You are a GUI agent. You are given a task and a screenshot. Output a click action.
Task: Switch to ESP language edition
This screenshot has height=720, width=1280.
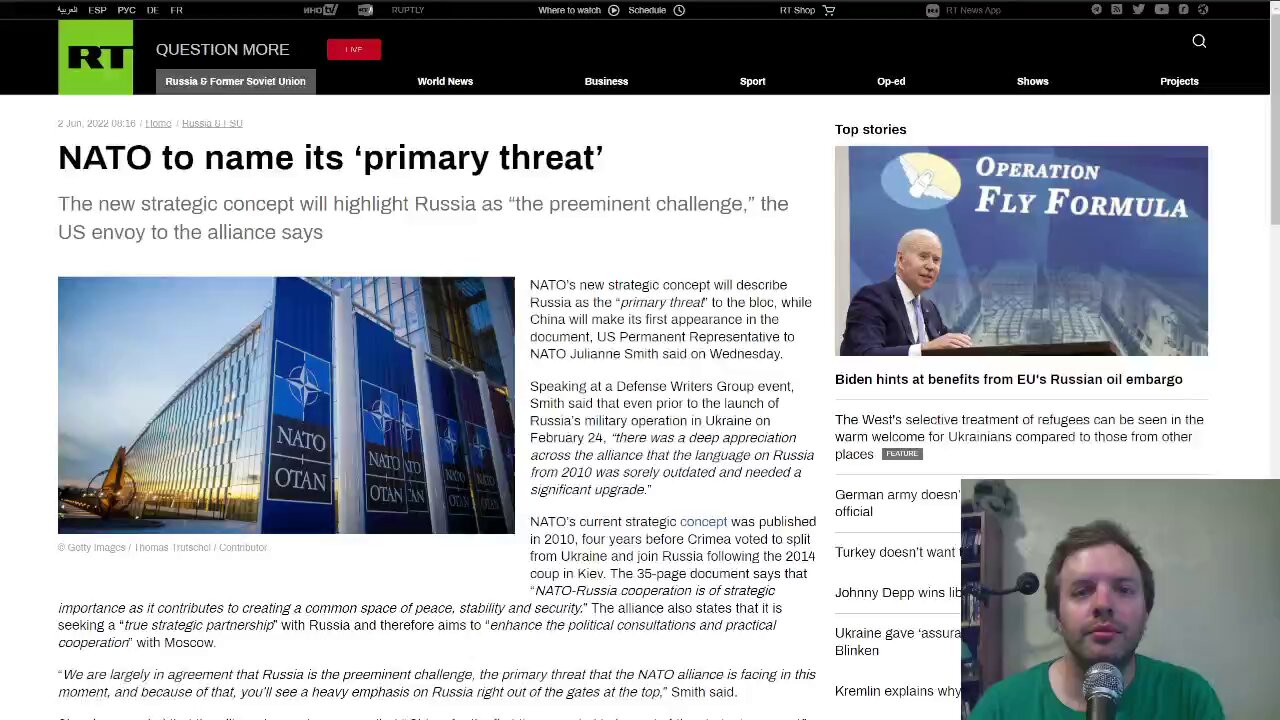(x=97, y=10)
